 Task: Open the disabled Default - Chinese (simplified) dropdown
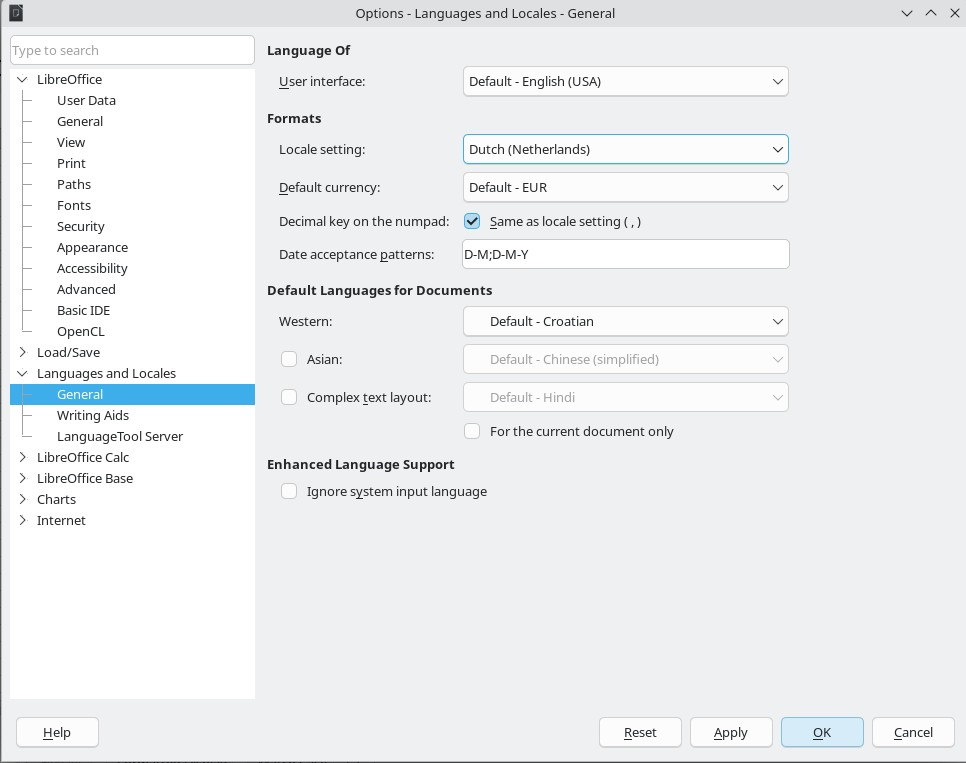(x=625, y=359)
